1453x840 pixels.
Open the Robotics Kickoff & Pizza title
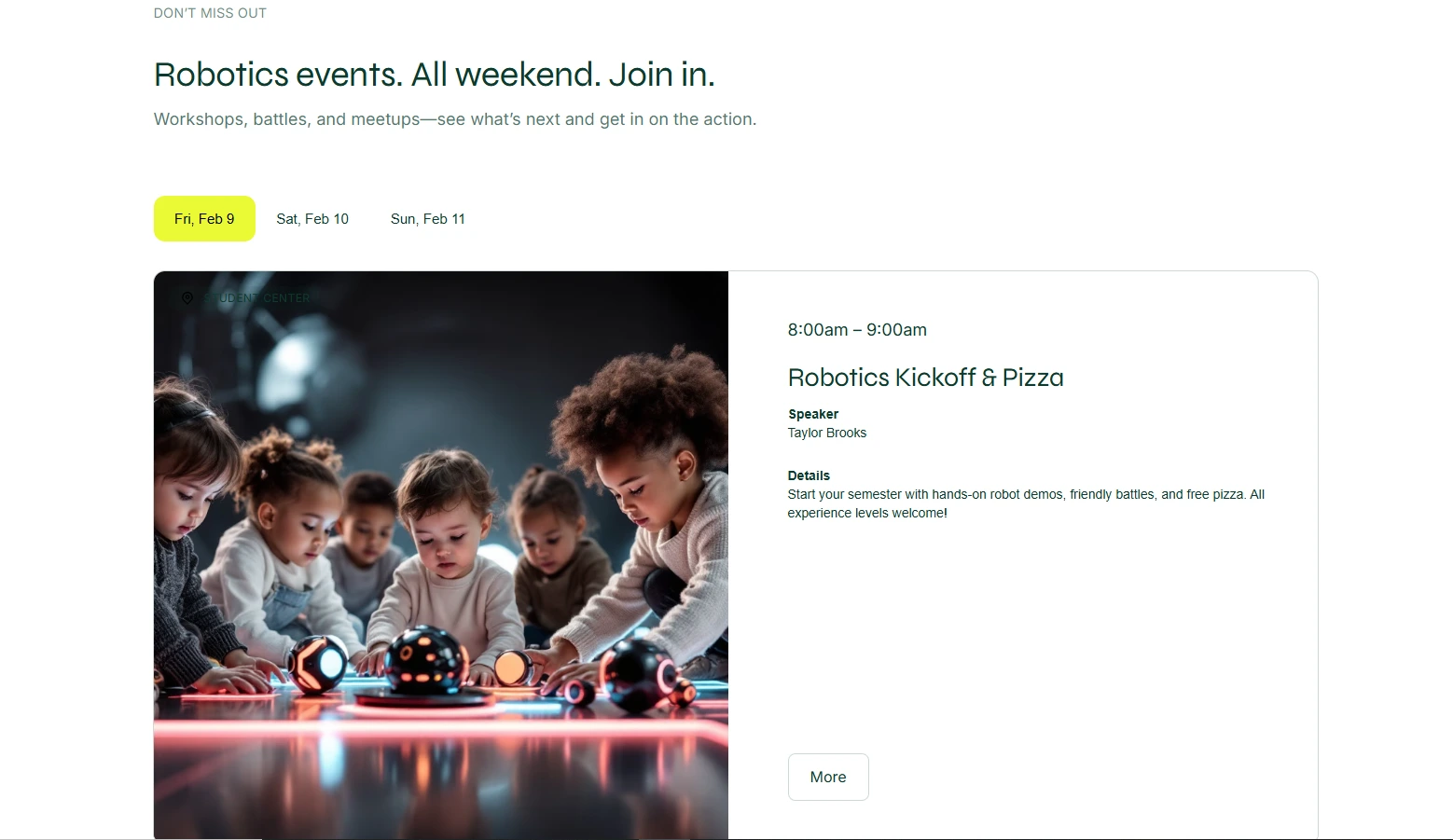coord(925,378)
